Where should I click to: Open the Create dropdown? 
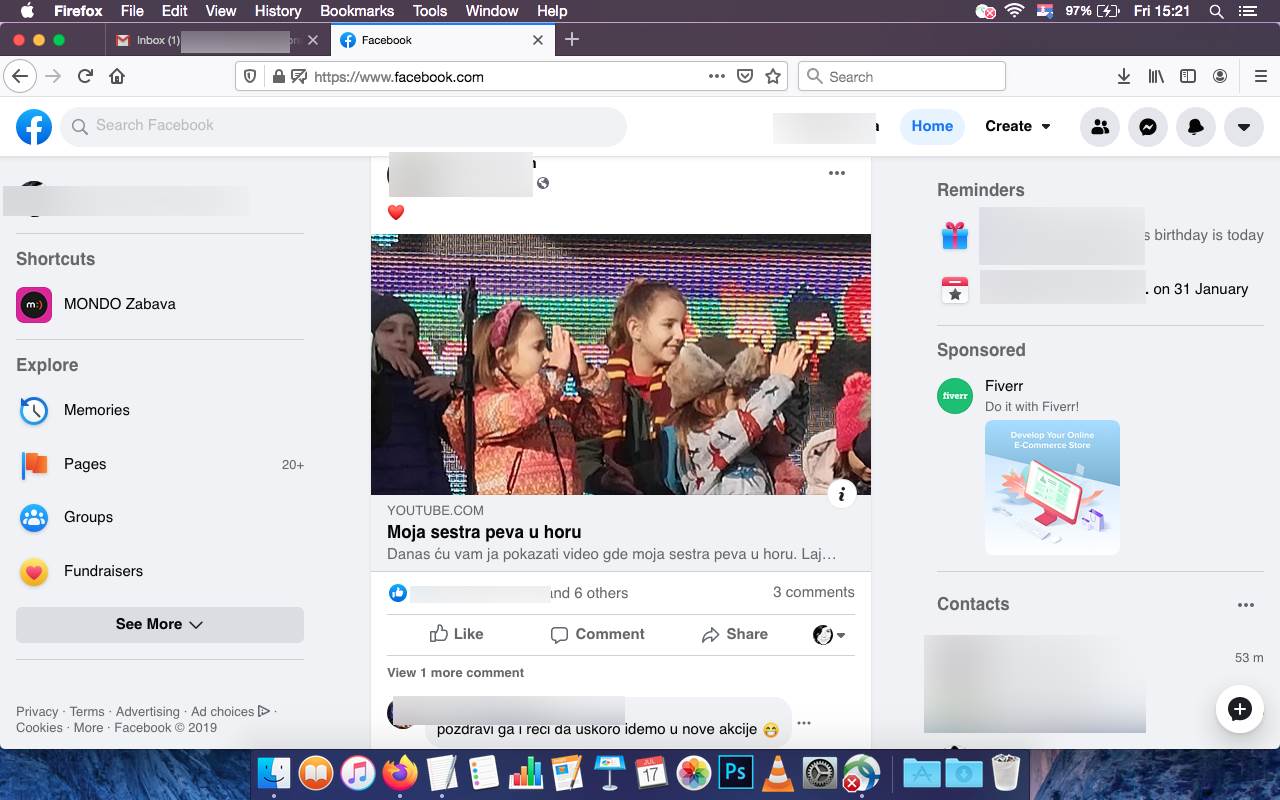(x=1017, y=126)
